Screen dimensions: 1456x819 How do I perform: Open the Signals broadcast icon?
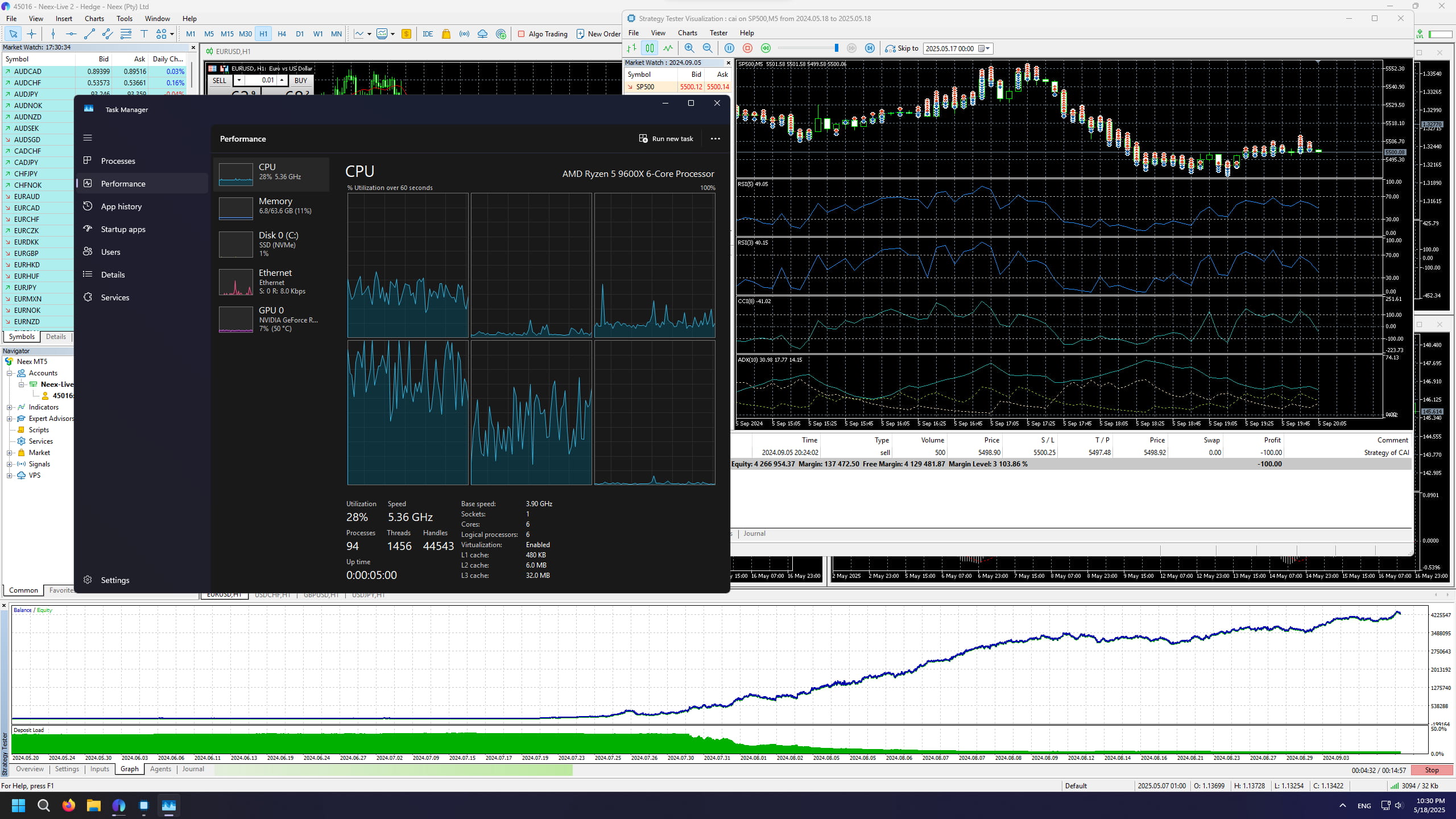464,34
